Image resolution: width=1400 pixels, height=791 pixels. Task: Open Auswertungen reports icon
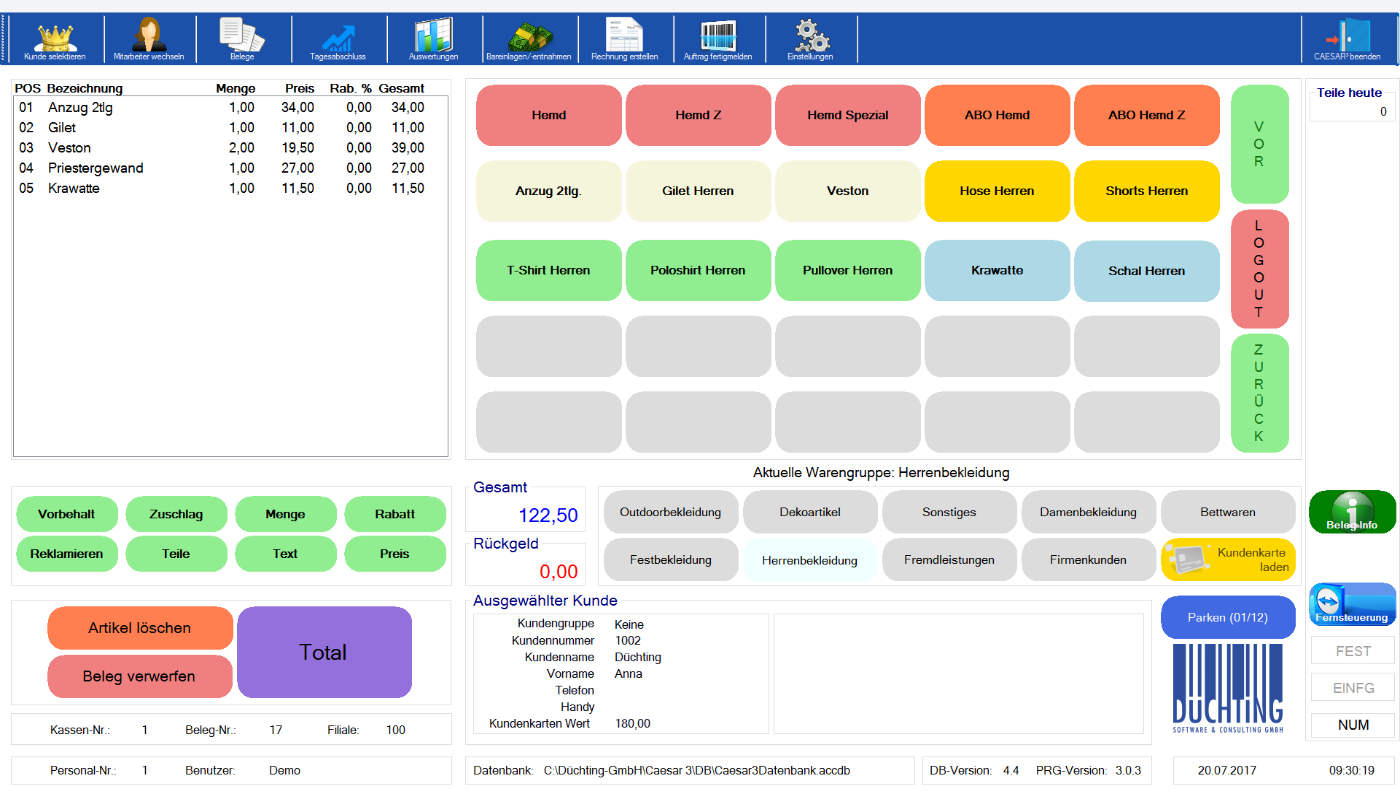(x=433, y=39)
